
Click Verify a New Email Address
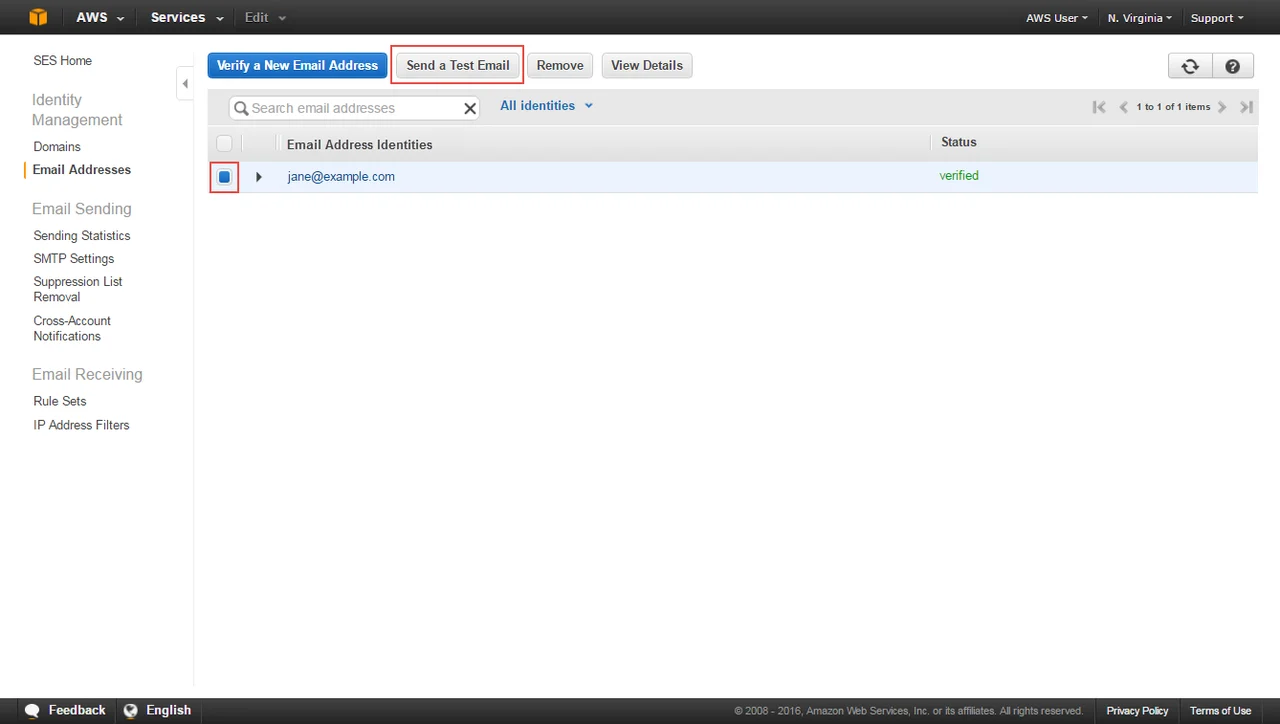click(297, 65)
